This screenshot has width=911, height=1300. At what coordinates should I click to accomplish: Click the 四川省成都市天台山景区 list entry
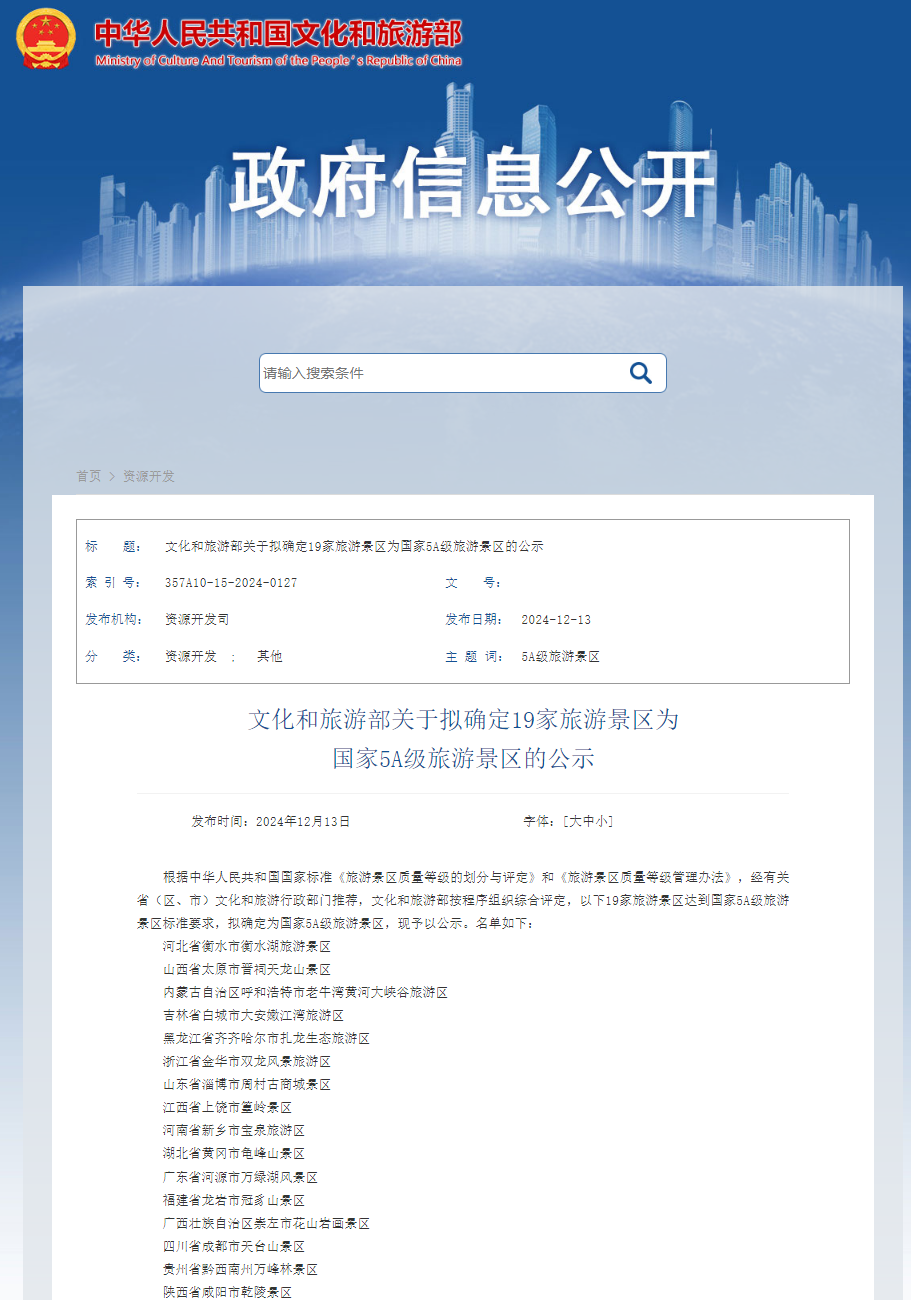click(x=234, y=1246)
